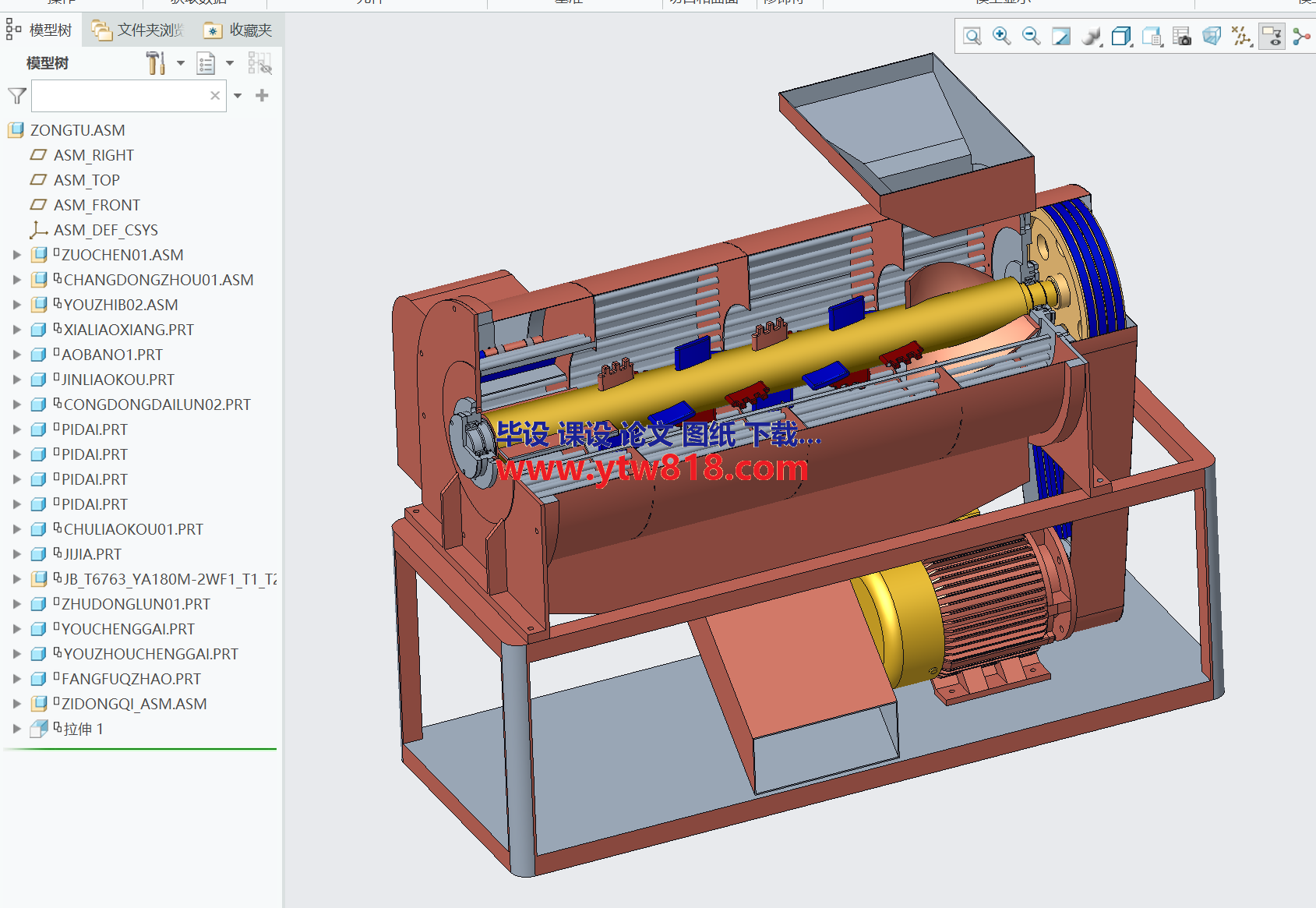Viewport: 1316px width, 908px height.
Task: Click the ZIDONGQI_ASM.ASM assembly icon
Action: 39,704
